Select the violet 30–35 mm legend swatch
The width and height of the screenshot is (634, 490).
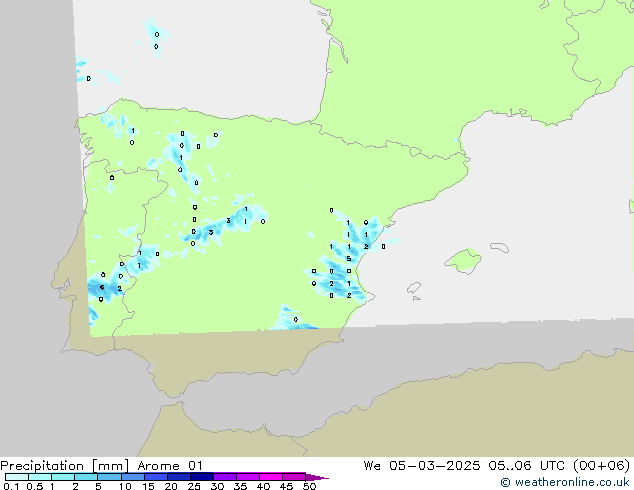225,477
